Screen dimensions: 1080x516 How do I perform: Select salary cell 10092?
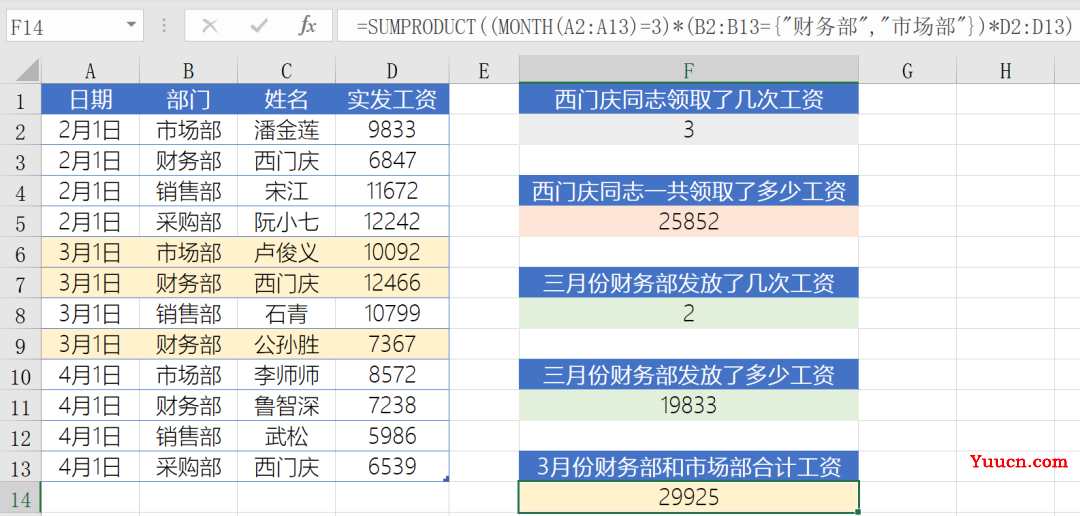tap(392, 252)
